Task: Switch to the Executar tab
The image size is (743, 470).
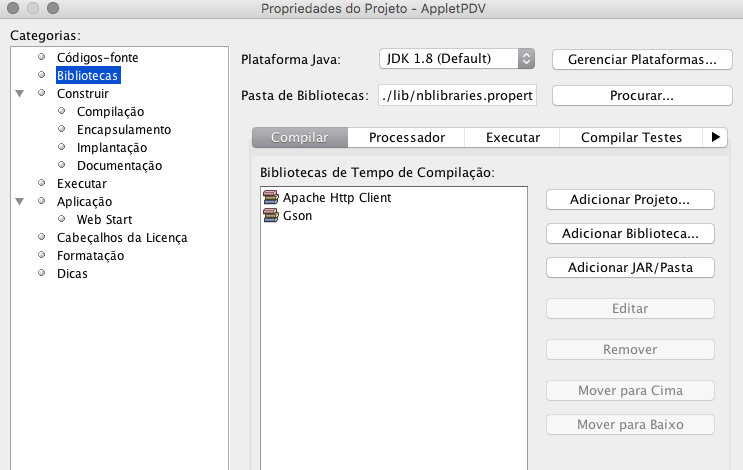Action: coord(512,137)
